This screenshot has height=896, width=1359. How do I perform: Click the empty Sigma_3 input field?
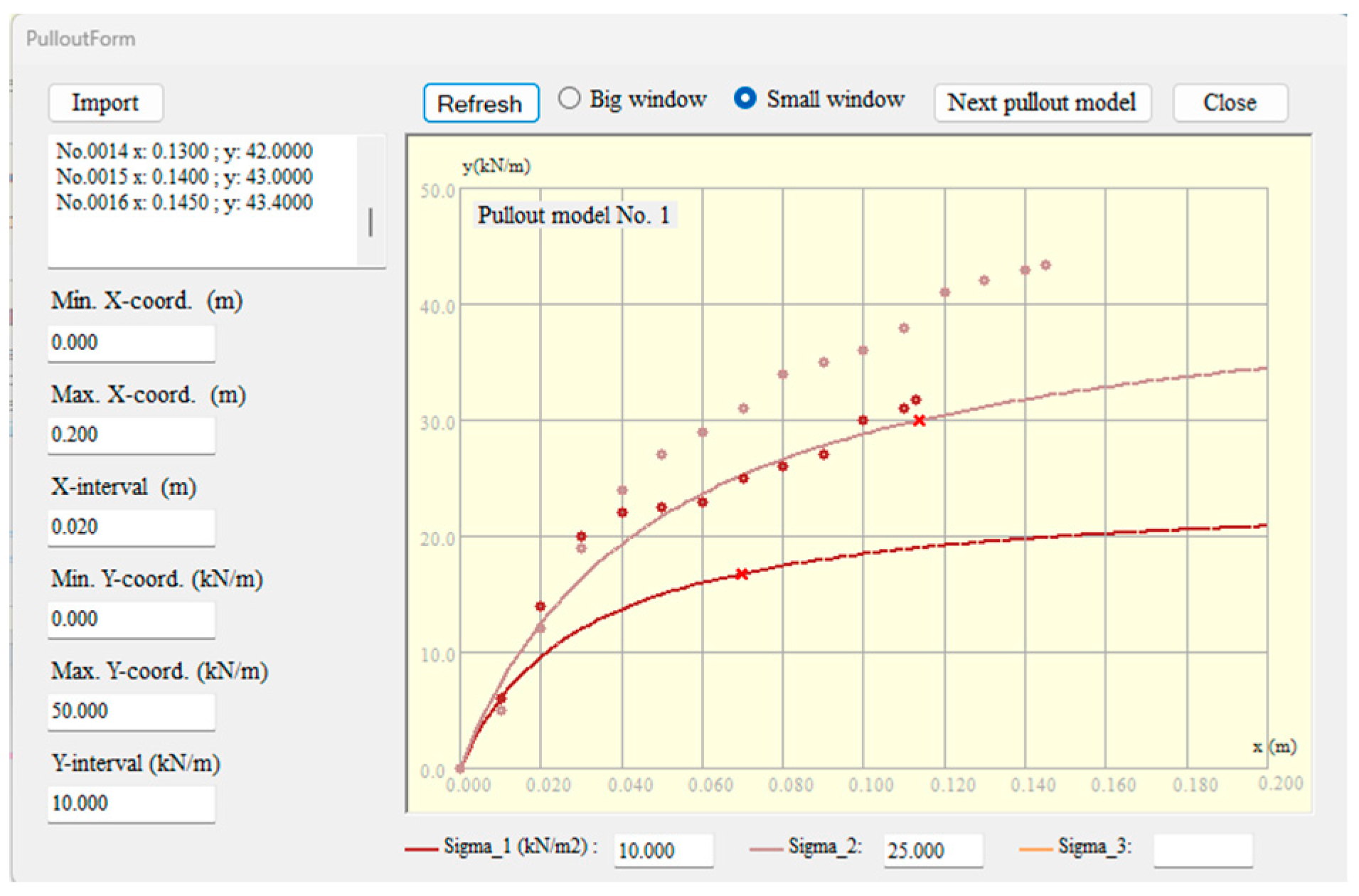[x=1202, y=850]
